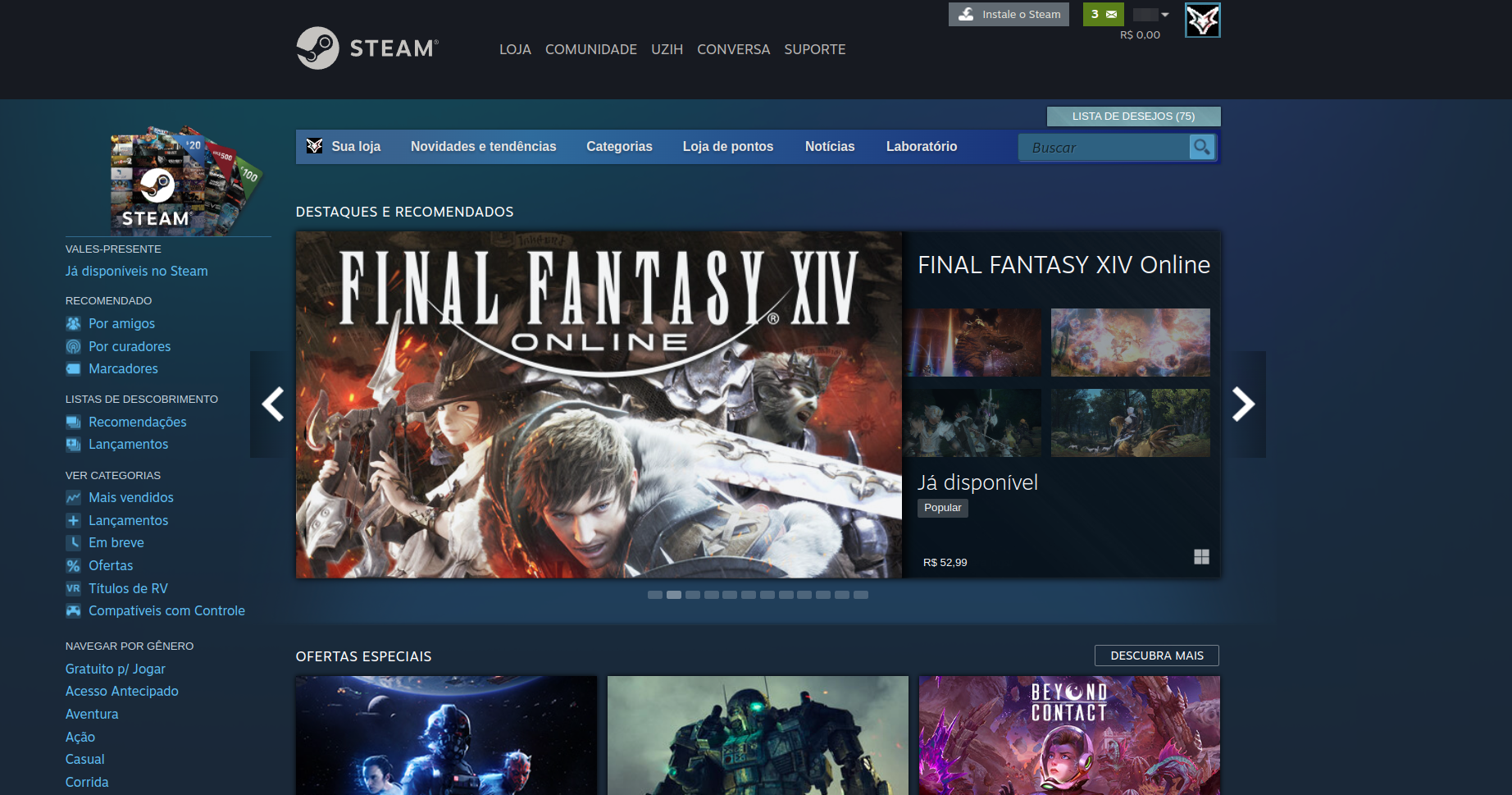1512x795 pixels.
Task: Click the Títulos de RV icon
Action: click(x=74, y=588)
